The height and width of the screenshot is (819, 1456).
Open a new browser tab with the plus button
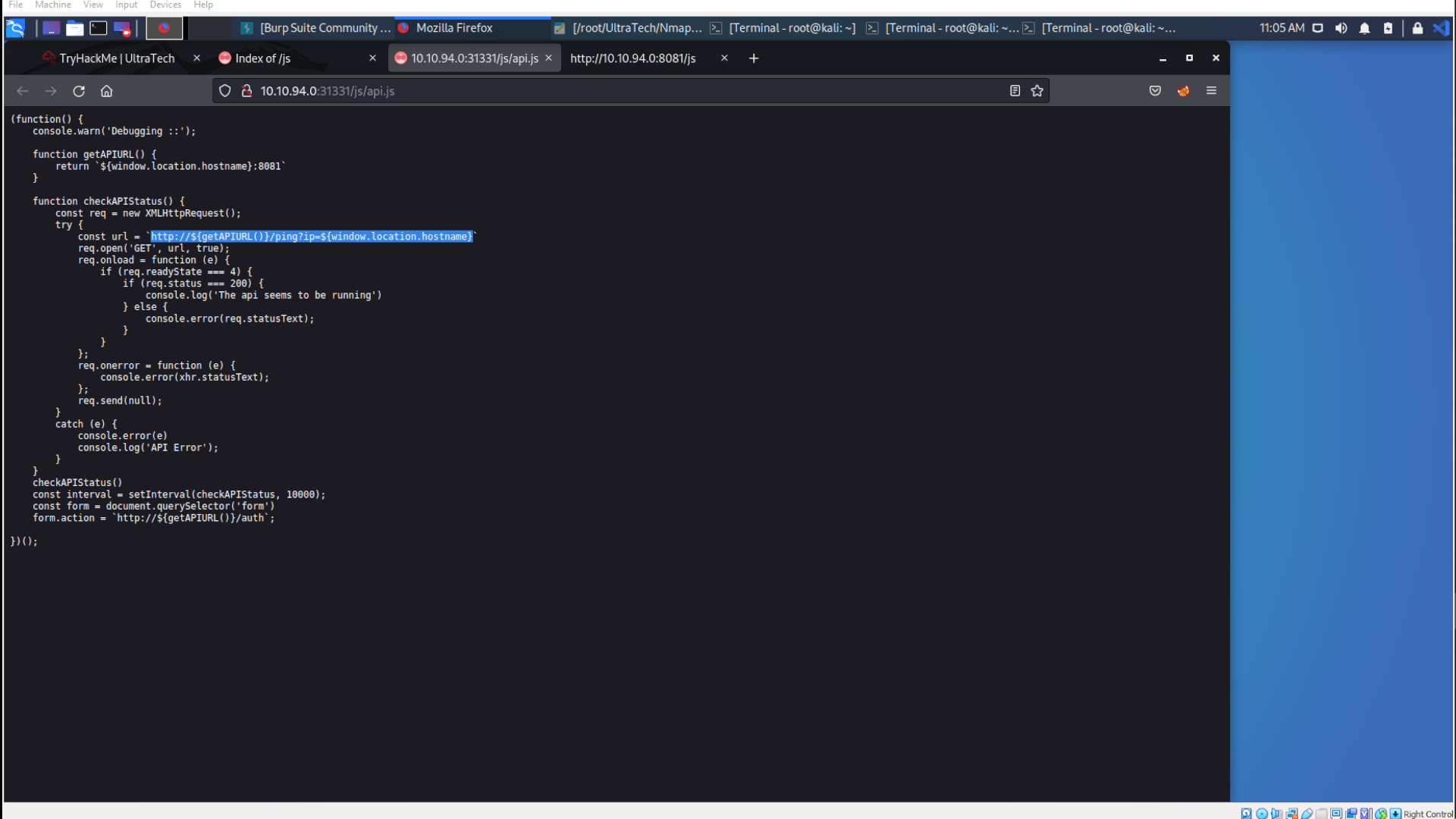point(753,58)
